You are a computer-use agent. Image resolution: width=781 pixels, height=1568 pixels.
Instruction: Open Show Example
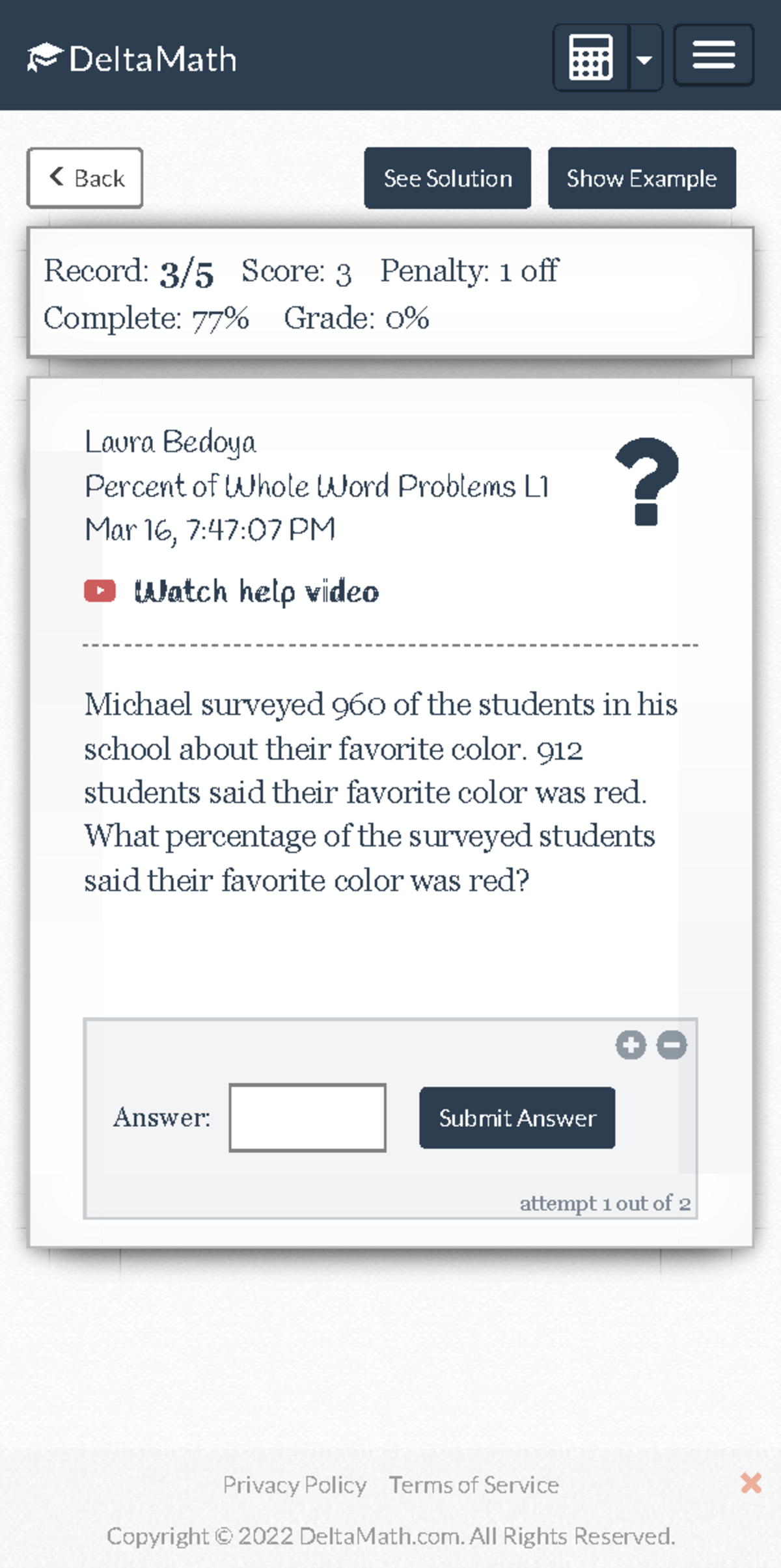pos(642,178)
